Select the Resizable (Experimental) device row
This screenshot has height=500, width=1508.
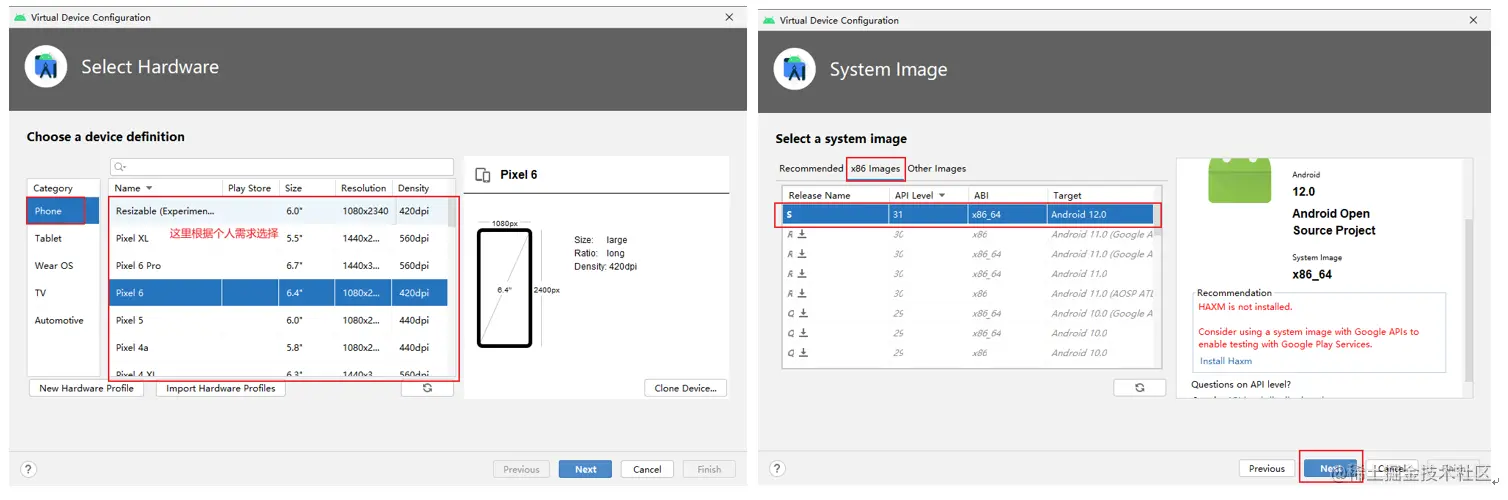(278, 211)
